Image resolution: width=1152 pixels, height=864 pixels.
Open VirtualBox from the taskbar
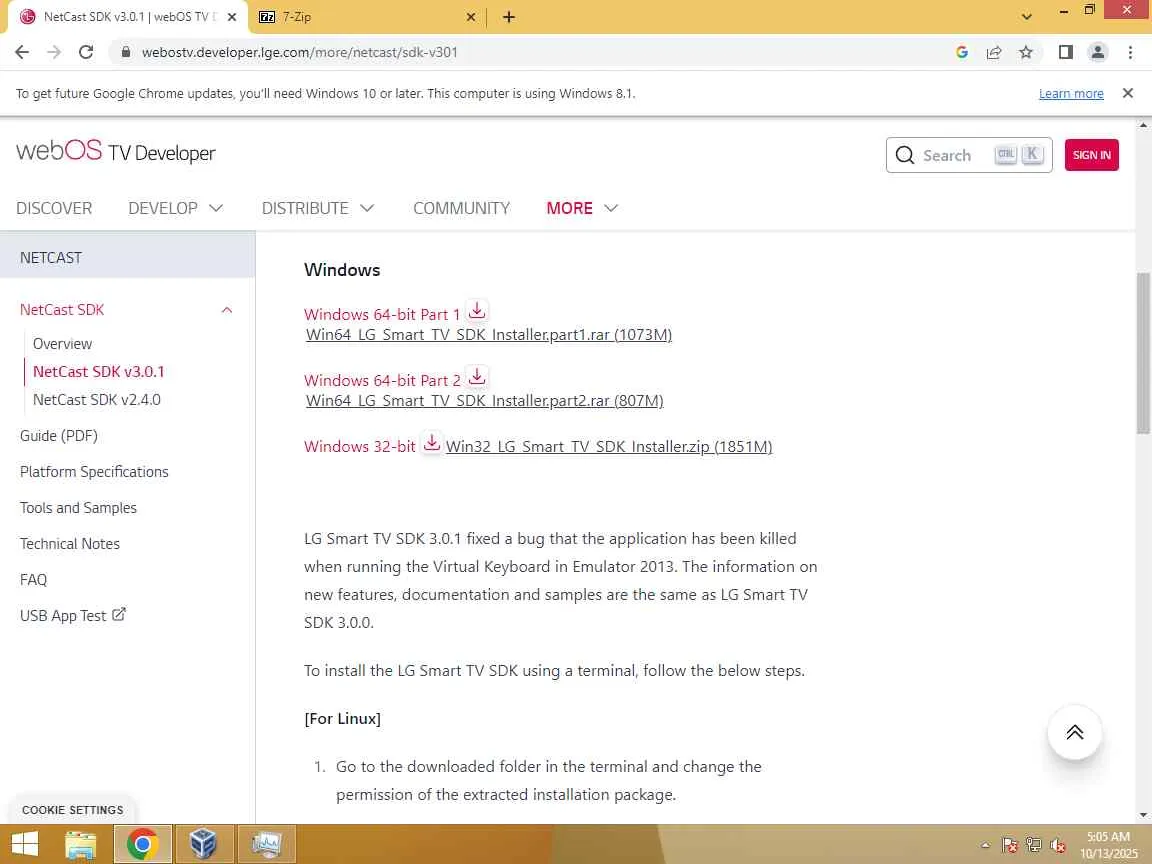click(x=204, y=844)
